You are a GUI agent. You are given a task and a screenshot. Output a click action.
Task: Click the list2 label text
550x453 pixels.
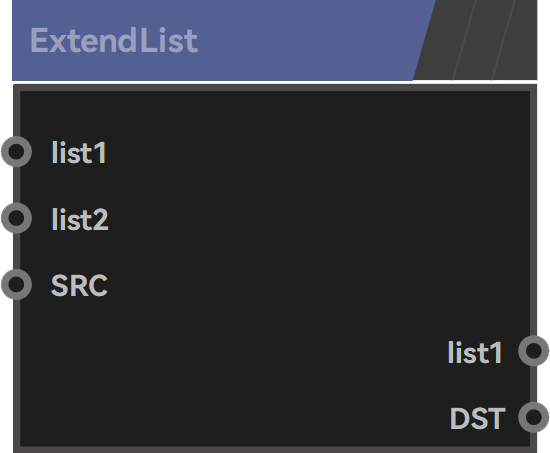click(80, 219)
